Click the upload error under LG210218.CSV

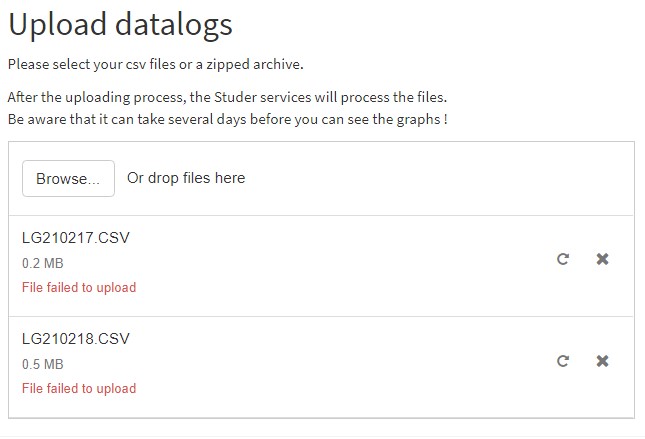pos(79,388)
